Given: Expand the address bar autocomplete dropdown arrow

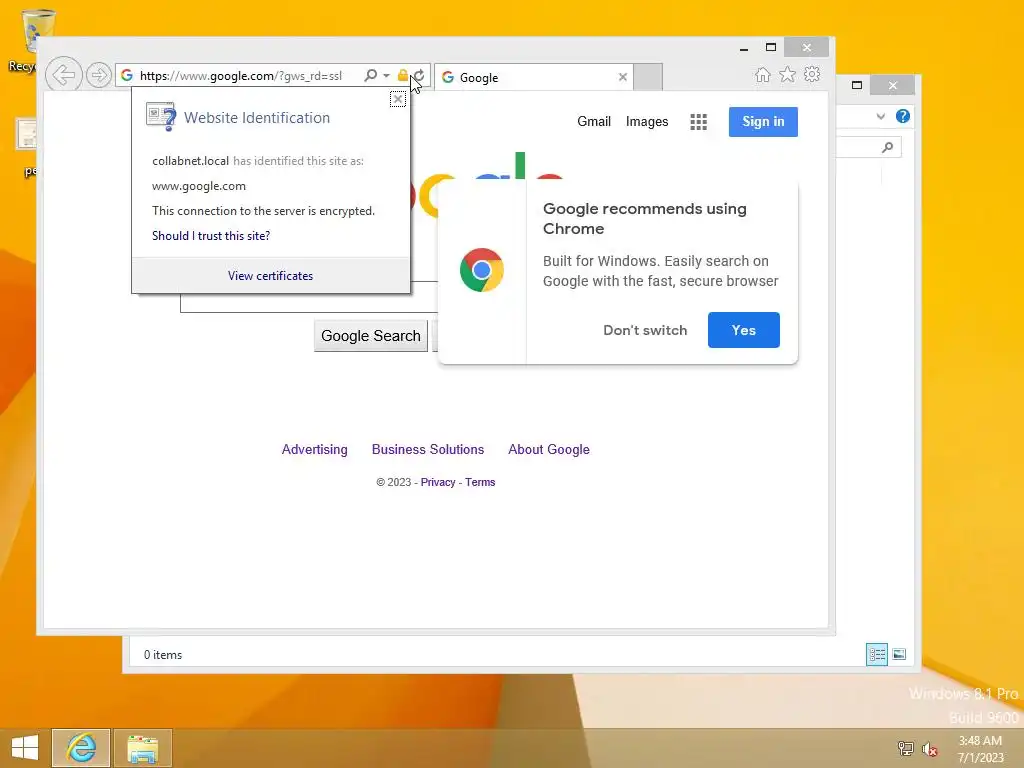Looking at the screenshot, I should click(x=386, y=76).
